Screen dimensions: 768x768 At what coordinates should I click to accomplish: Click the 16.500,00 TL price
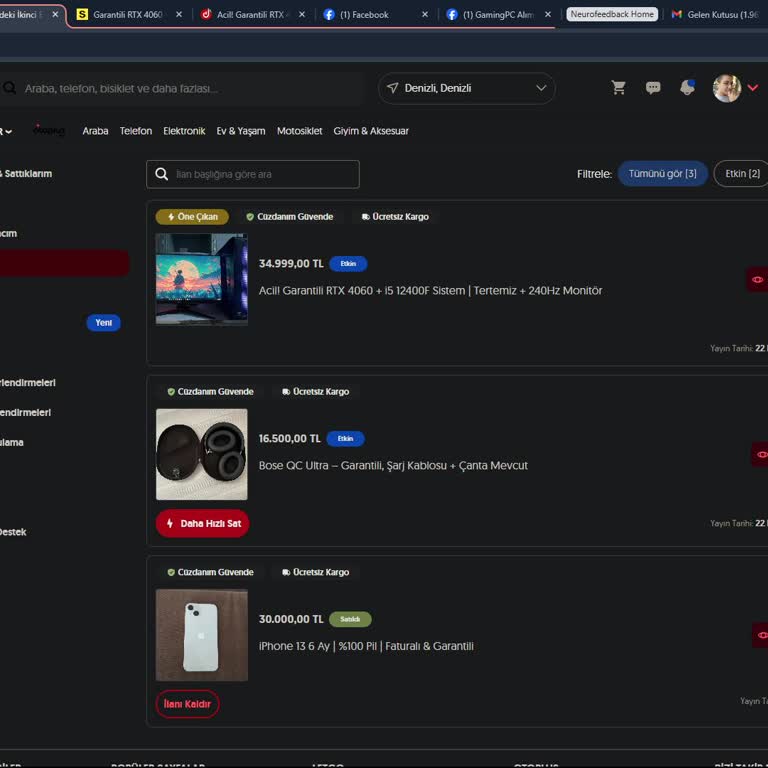(289, 438)
